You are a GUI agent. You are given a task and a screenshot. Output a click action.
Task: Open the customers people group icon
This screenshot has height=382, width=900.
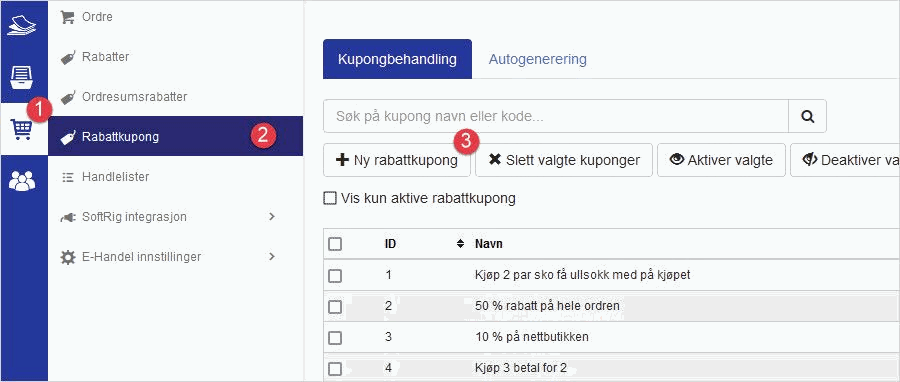[22, 181]
